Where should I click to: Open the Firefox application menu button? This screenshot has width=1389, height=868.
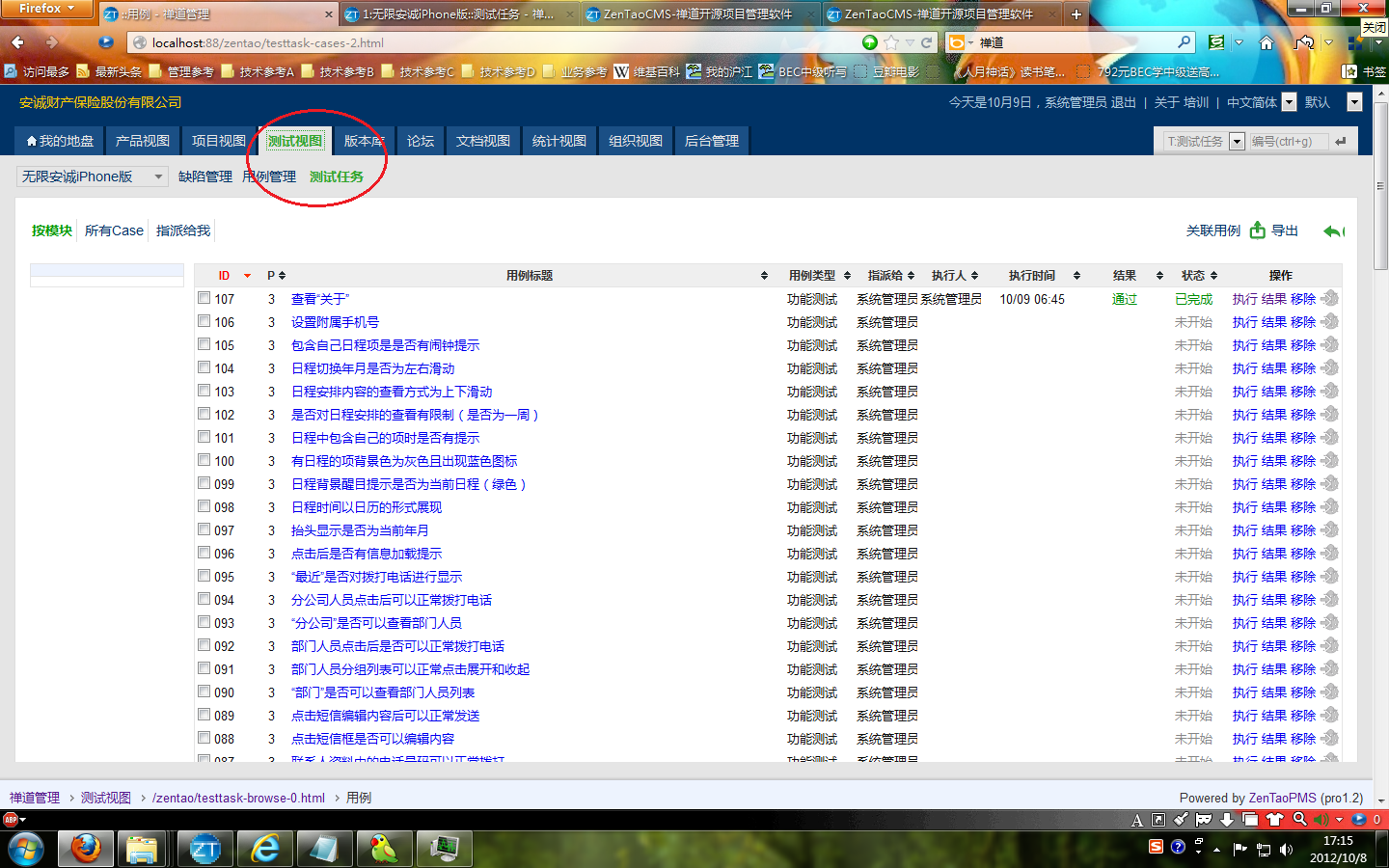pos(46,9)
